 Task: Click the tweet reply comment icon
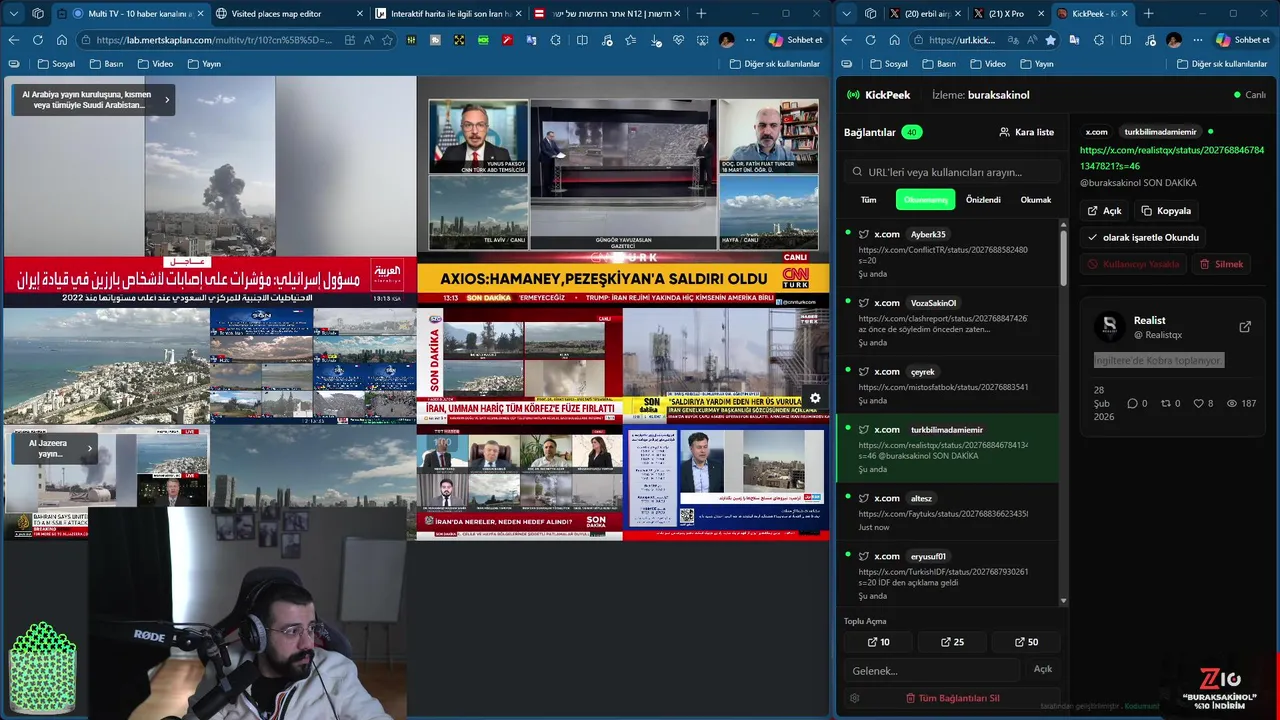pos(1132,403)
